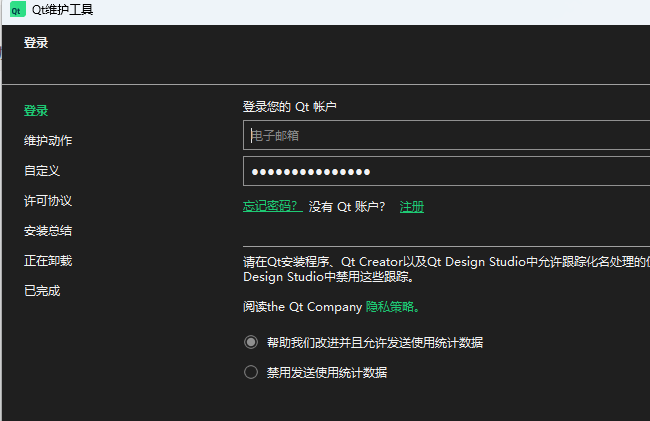Viewport: 650px width, 421px height.
Task: Select the 登录 step in sidebar
Action: click(x=36, y=111)
